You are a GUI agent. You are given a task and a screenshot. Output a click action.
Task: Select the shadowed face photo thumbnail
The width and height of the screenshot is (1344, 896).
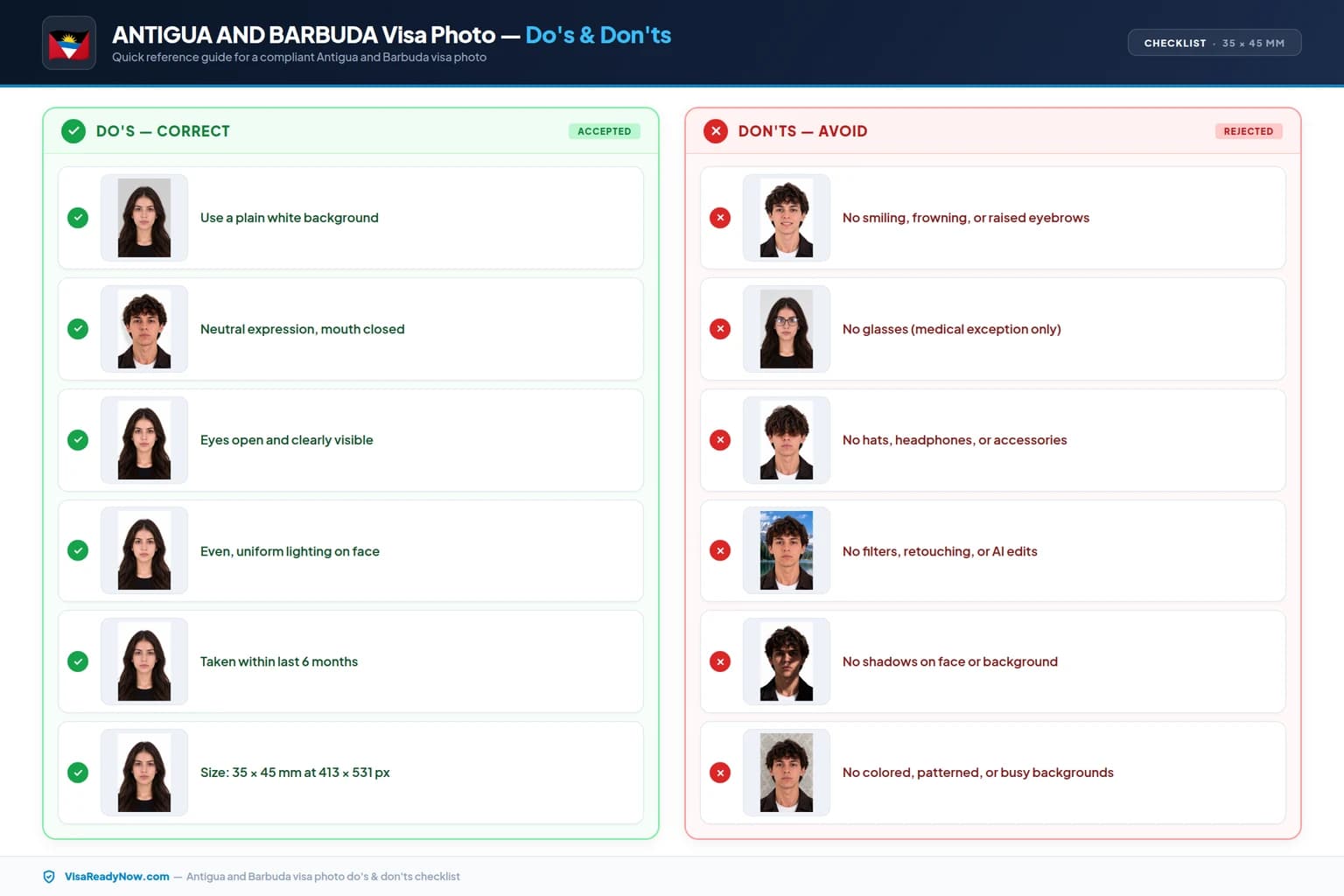tap(787, 661)
